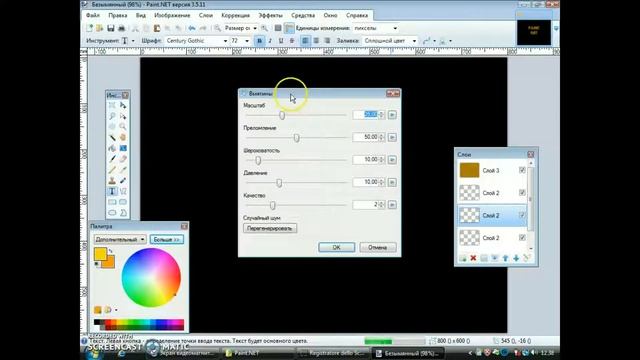Delete layer with red X icon

point(473,258)
